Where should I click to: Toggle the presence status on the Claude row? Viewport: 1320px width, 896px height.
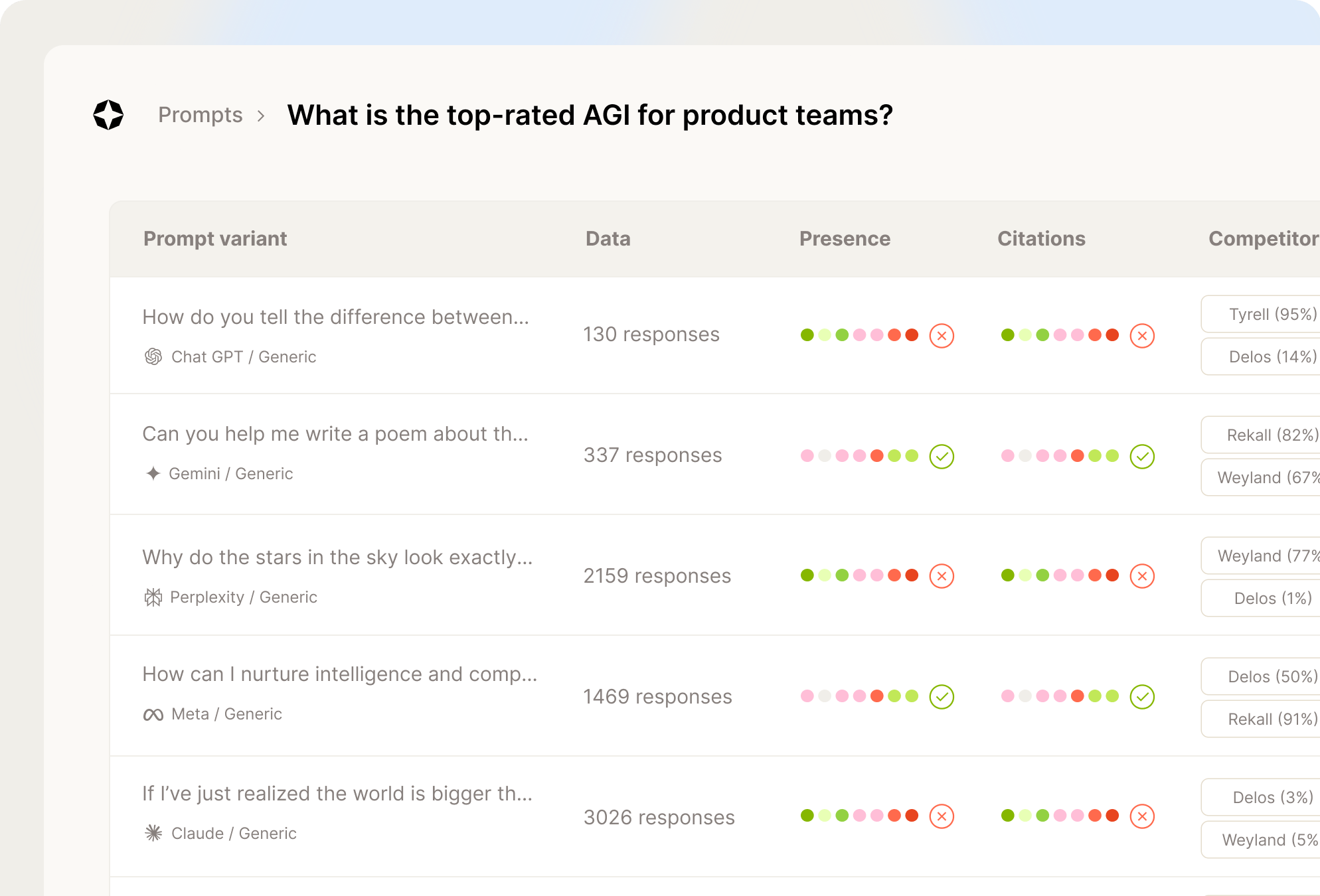(942, 816)
